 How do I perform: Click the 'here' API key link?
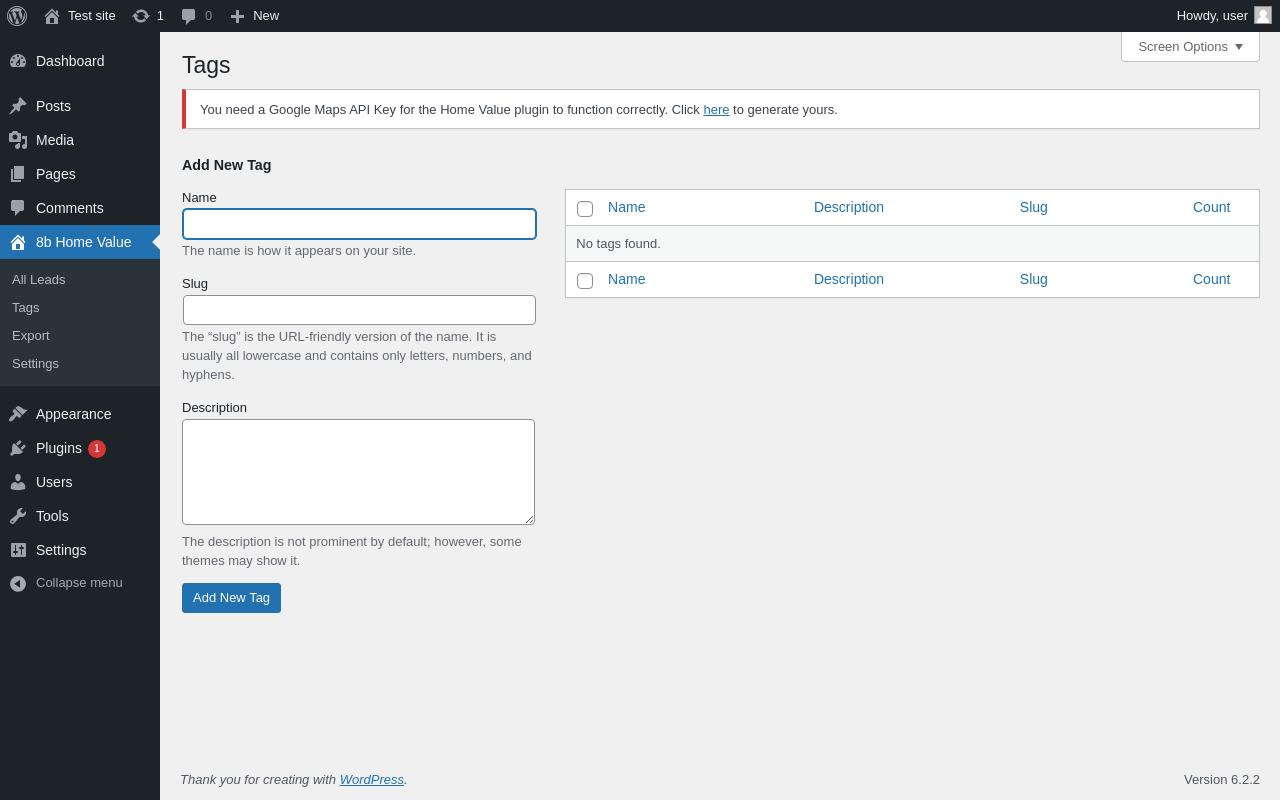(x=716, y=110)
